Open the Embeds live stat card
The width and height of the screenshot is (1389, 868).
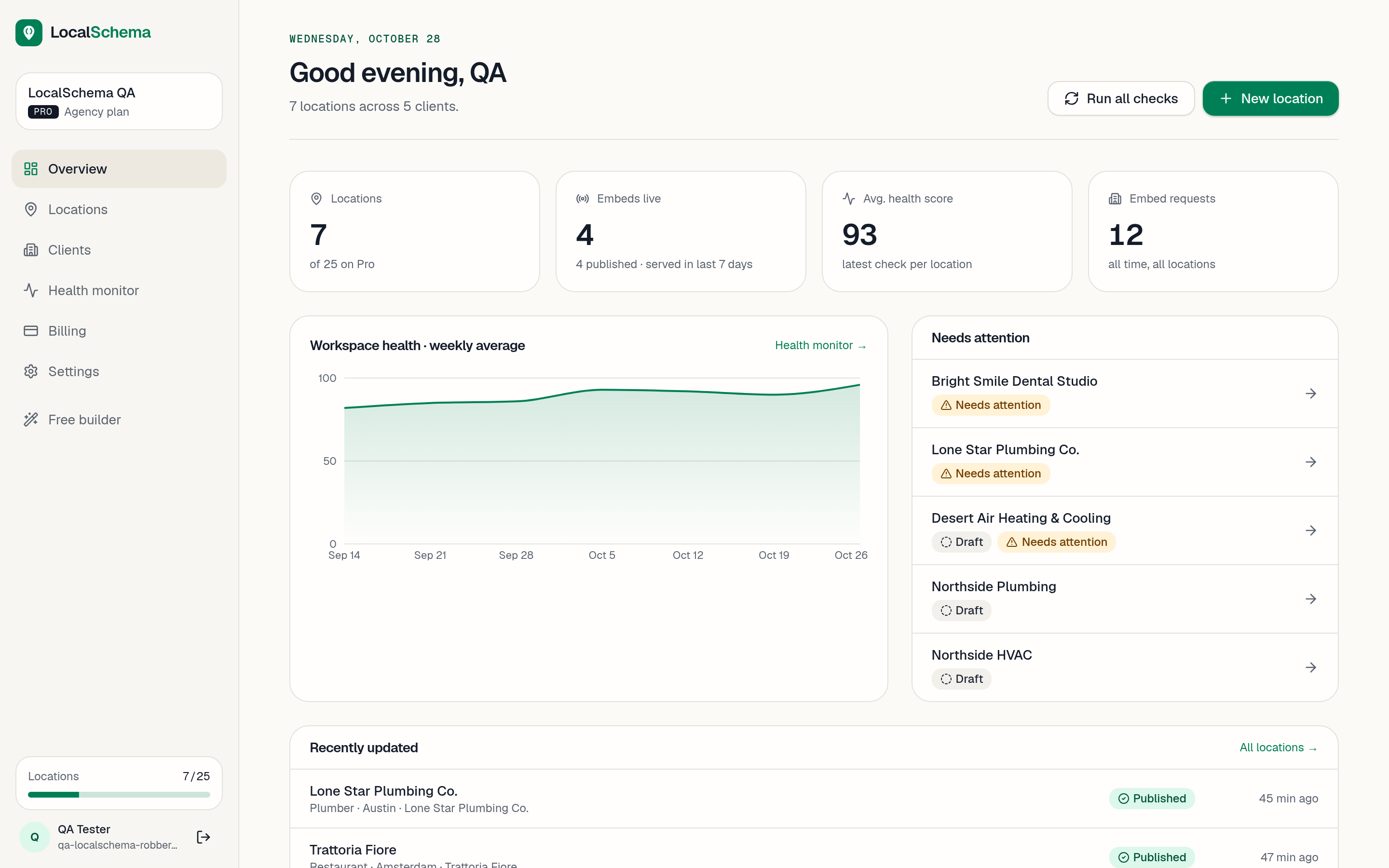pyautogui.click(x=681, y=231)
